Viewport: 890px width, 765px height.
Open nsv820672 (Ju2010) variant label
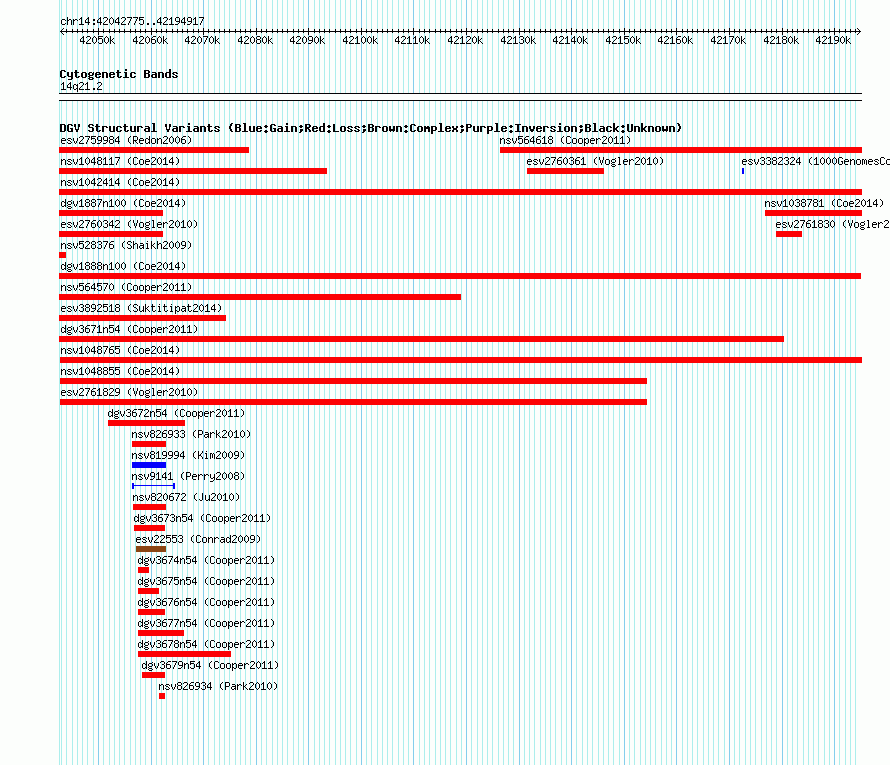coord(186,497)
